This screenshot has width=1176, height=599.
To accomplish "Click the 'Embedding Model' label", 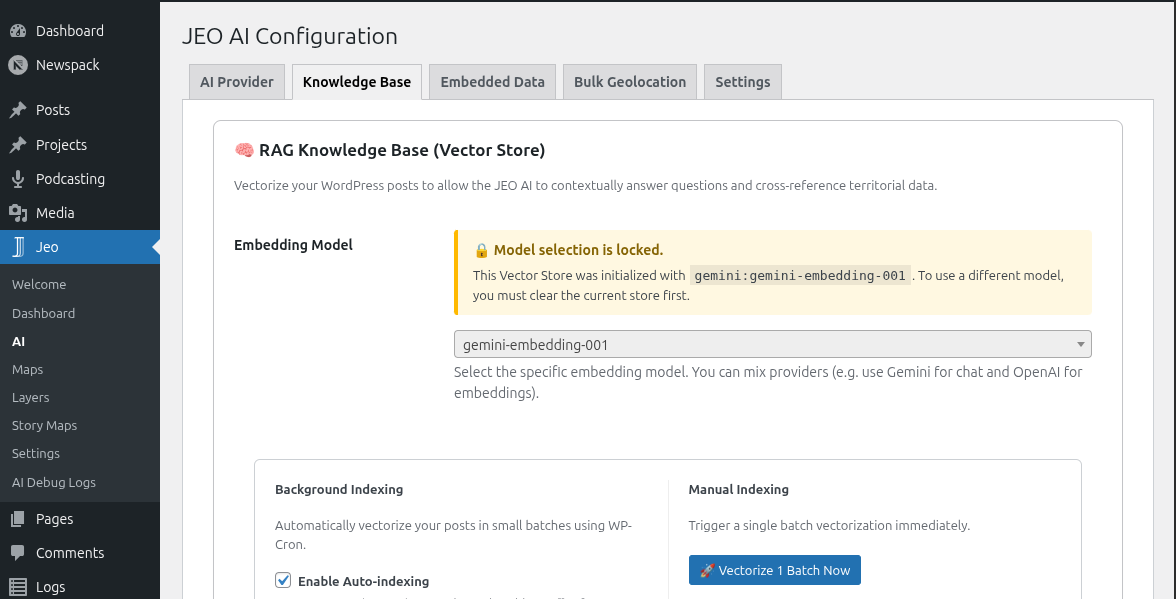I will pyautogui.click(x=293, y=245).
